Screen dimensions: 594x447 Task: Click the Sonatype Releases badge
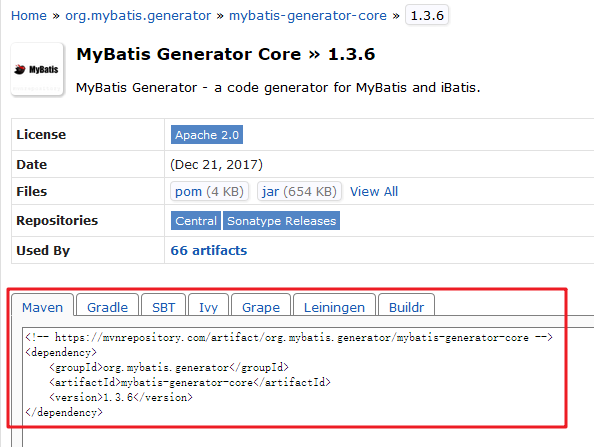coord(281,221)
